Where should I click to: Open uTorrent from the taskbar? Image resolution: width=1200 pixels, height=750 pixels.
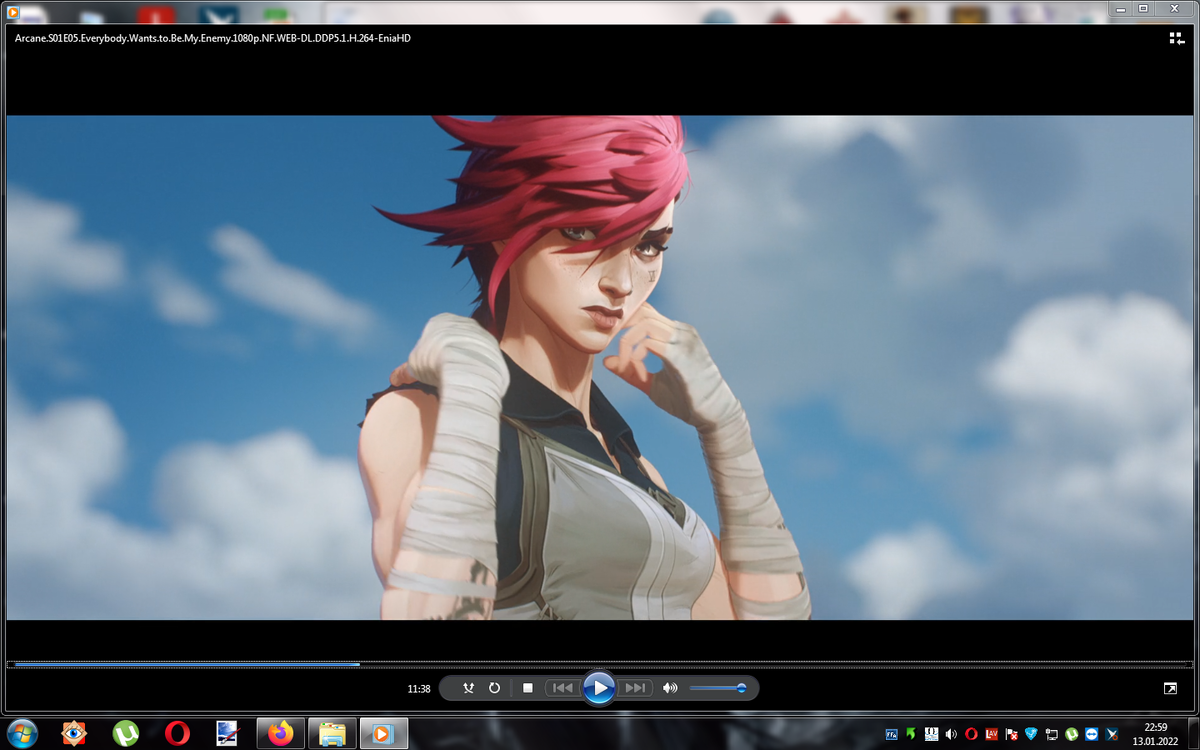tap(126, 734)
